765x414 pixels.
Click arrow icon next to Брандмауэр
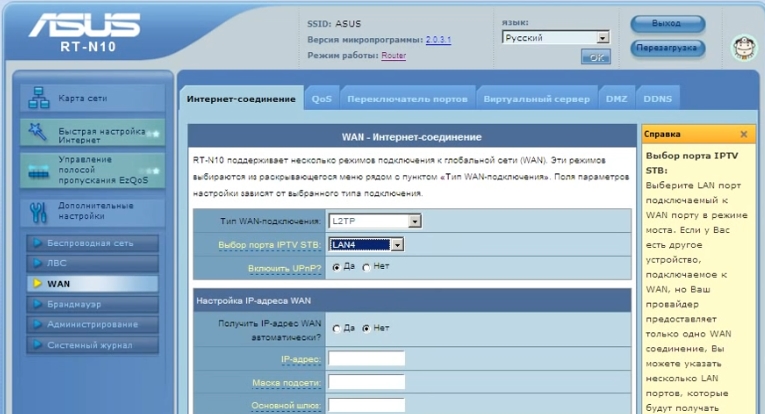pos(37,304)
